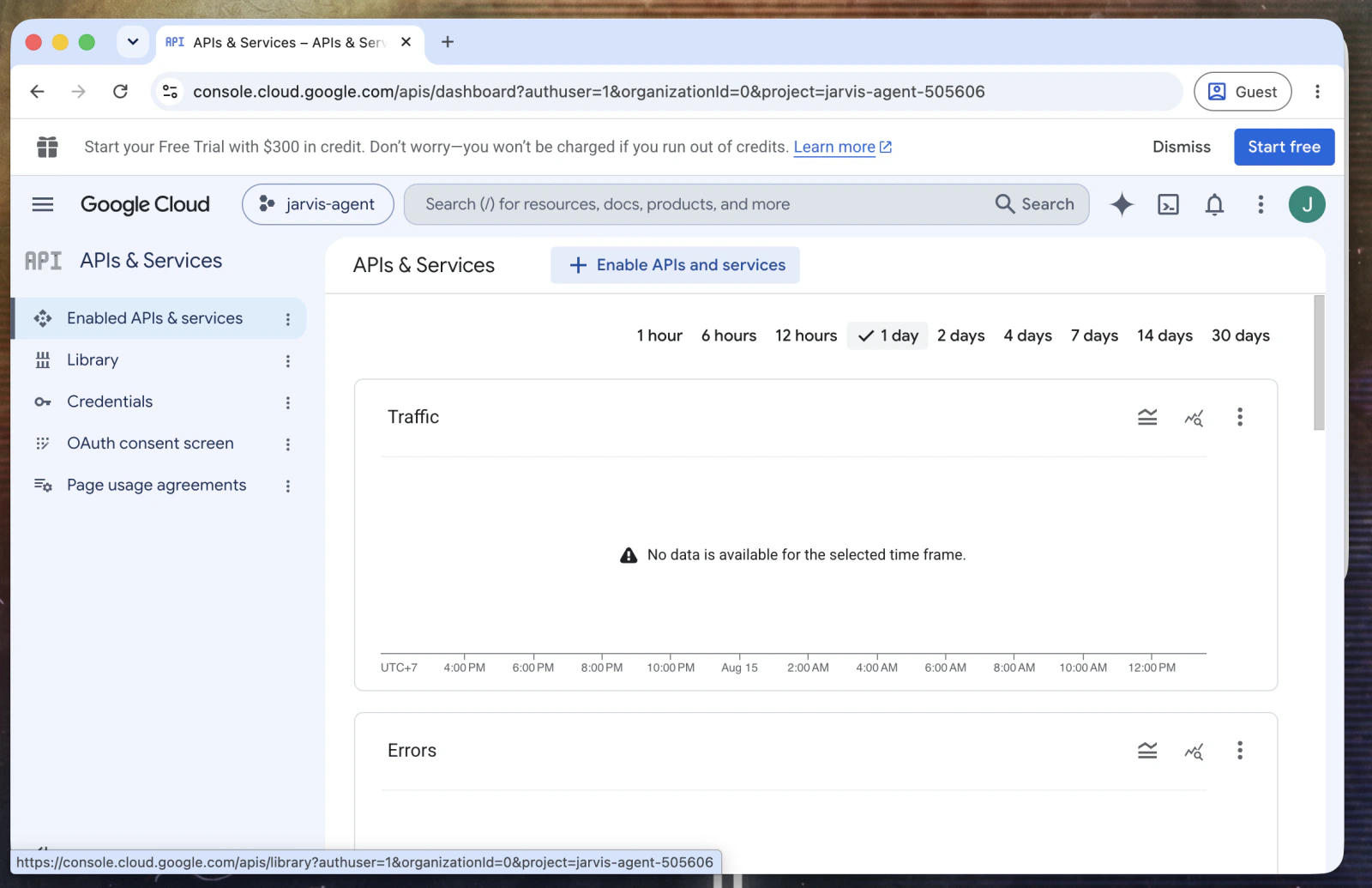Click the Errors chart legend toggle icon
Screen dimensions: 1372x888
point(1147,751)
